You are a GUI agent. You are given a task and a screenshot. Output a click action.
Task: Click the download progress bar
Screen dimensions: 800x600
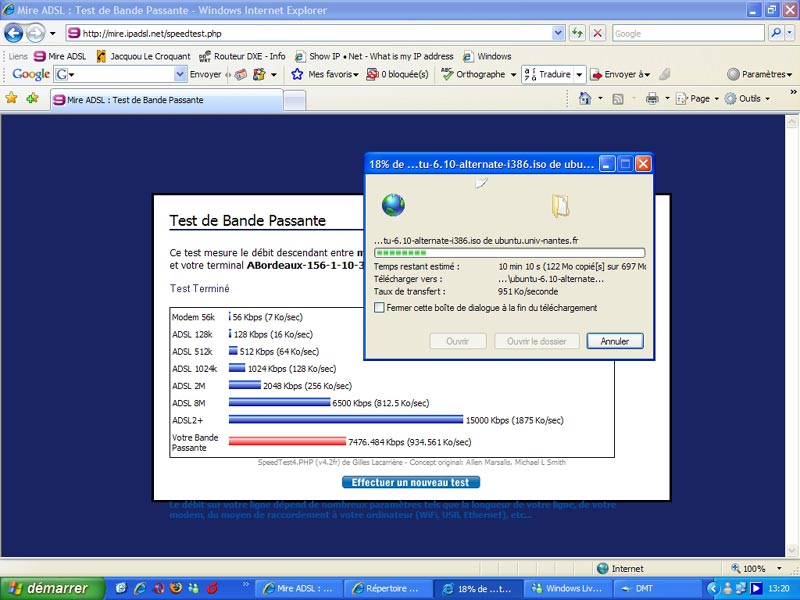click(509, 253)
